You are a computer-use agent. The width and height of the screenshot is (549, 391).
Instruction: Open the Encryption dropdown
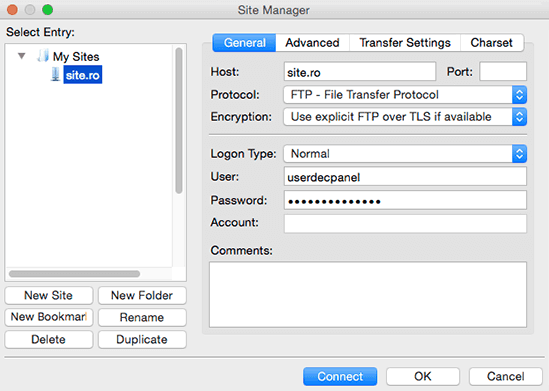coord(405,117)
